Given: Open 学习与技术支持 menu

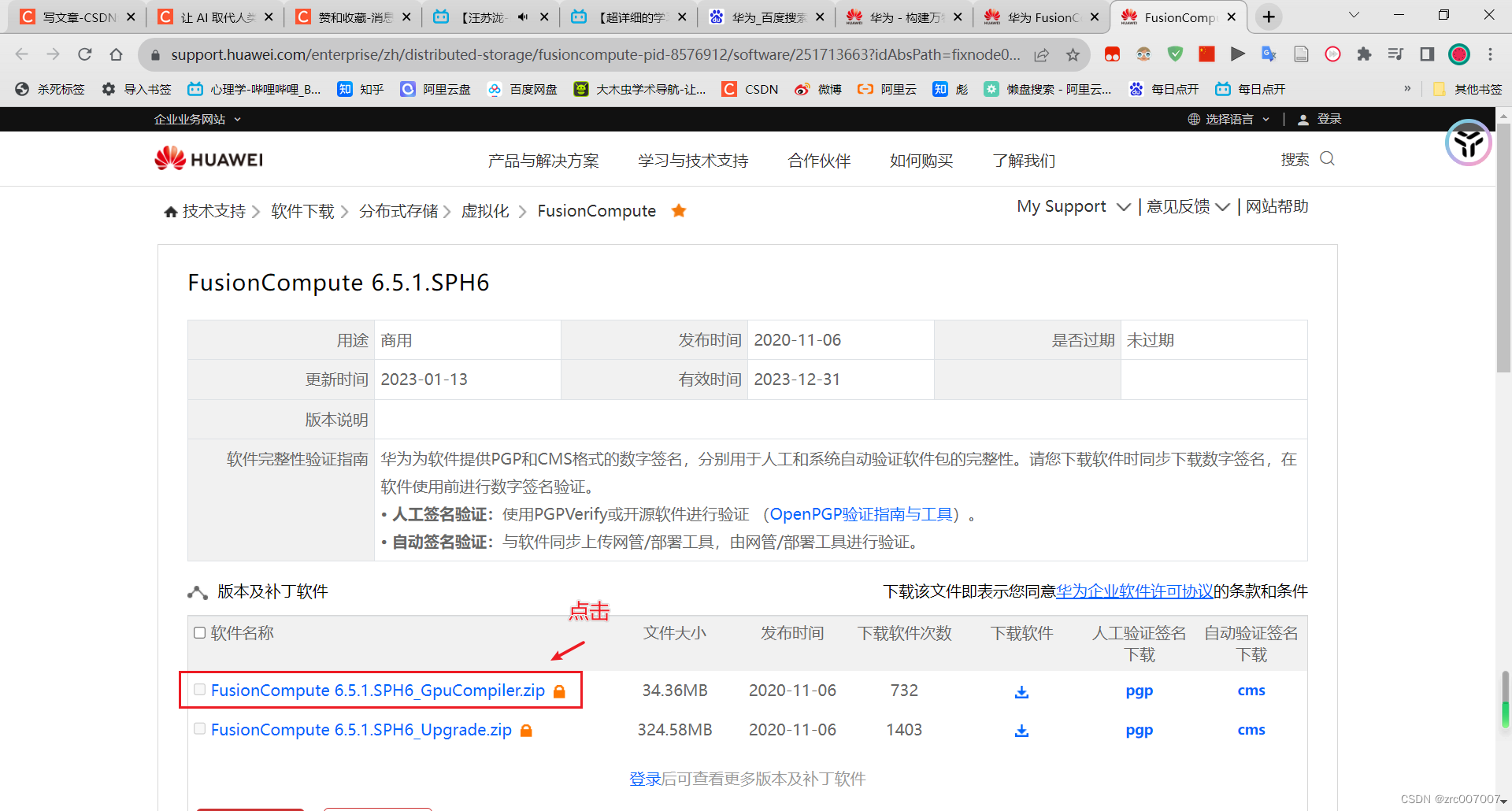Looking at the screenshot, I should point(693,161).
